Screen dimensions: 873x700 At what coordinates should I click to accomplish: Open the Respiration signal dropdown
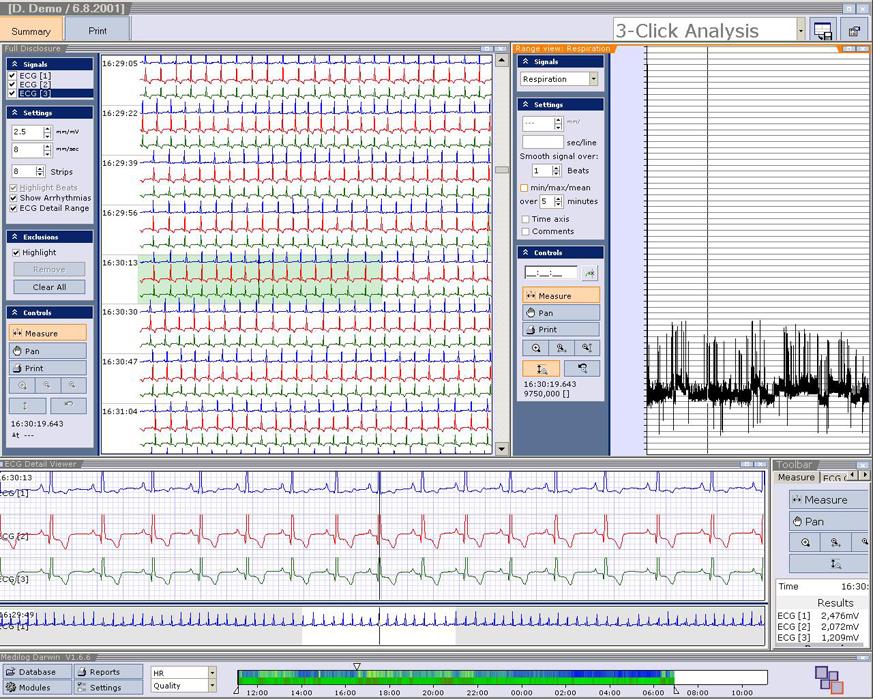pos(593,79)
